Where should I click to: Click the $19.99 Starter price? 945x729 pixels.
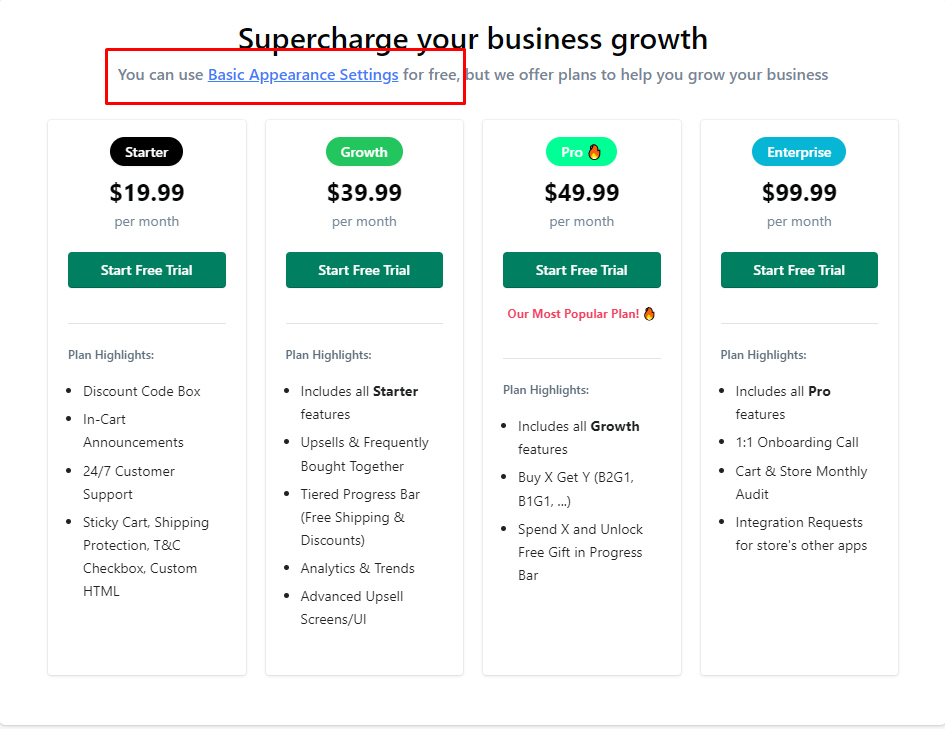tap(147, 192)
